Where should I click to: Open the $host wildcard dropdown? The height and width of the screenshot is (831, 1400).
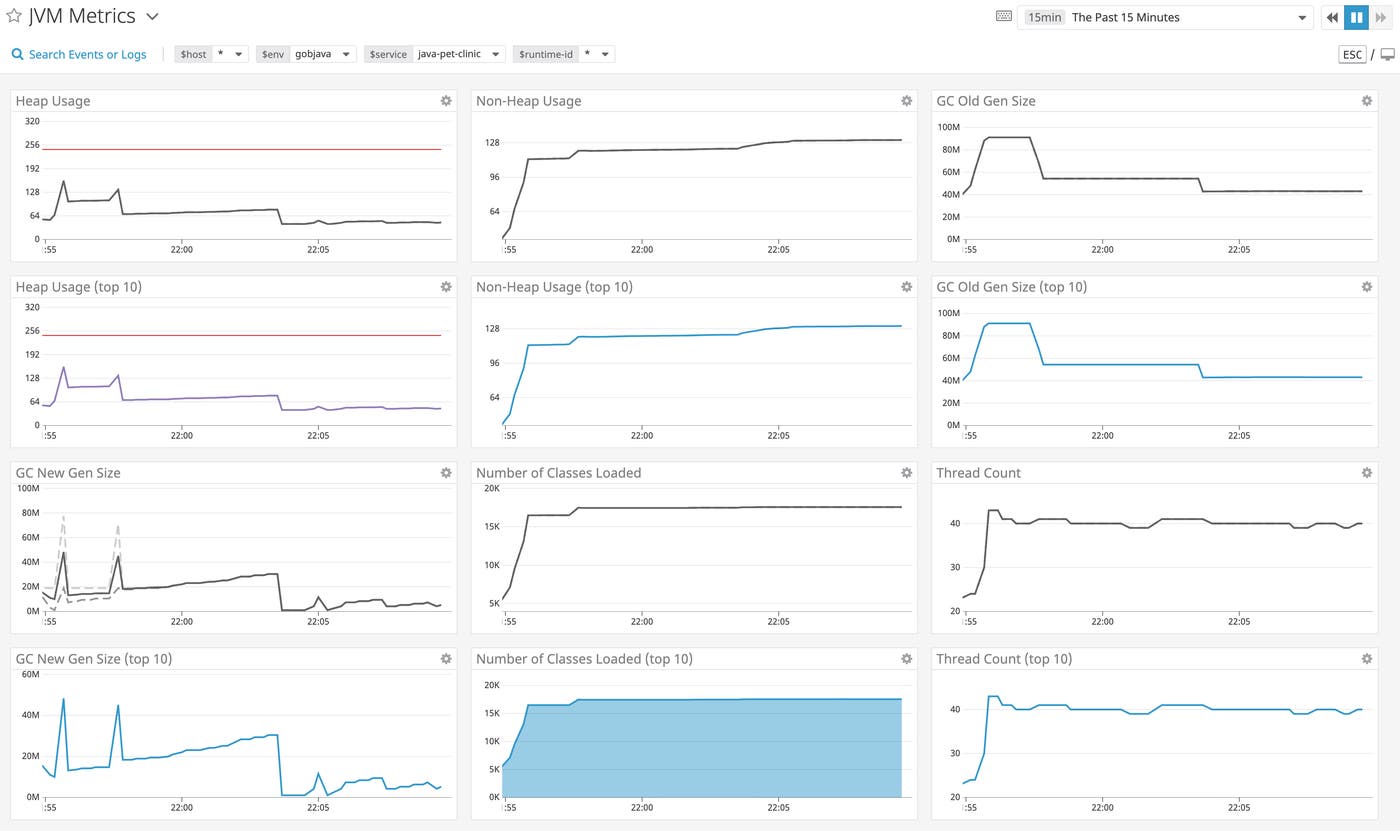pos(237,54)
